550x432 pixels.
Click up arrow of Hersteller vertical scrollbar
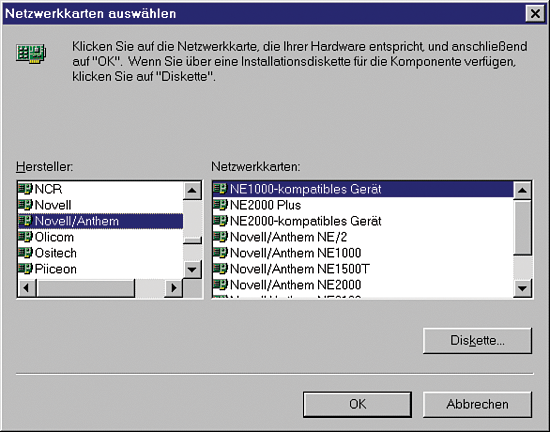coord(192,191)
